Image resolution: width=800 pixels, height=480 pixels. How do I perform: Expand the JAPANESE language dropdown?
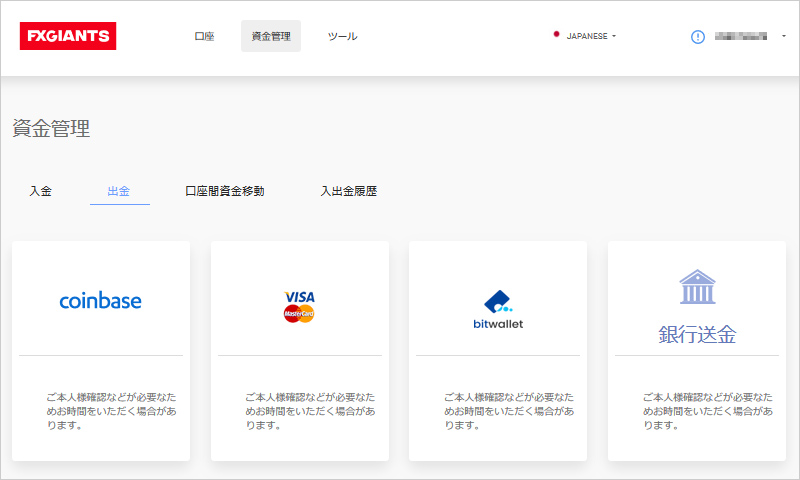click(x=591, y=36)
